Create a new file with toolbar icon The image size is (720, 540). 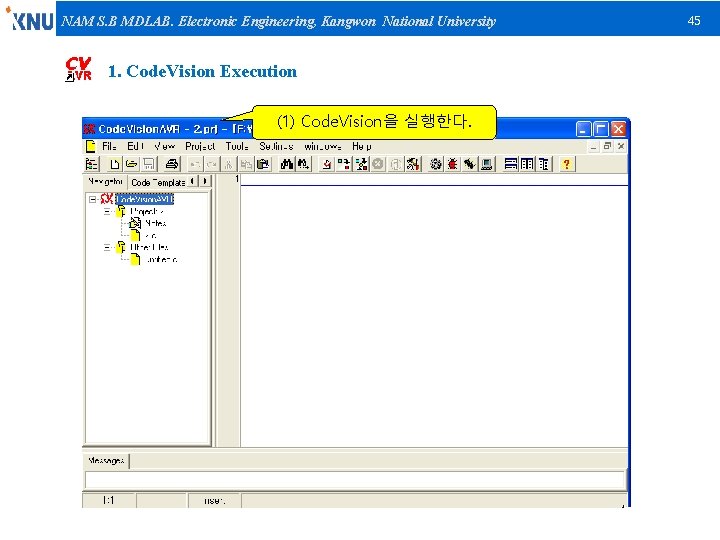click(x=114, y=164)
